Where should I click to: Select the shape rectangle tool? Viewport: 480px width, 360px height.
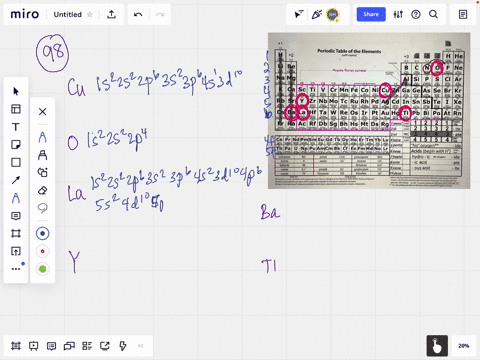point(16,162)
